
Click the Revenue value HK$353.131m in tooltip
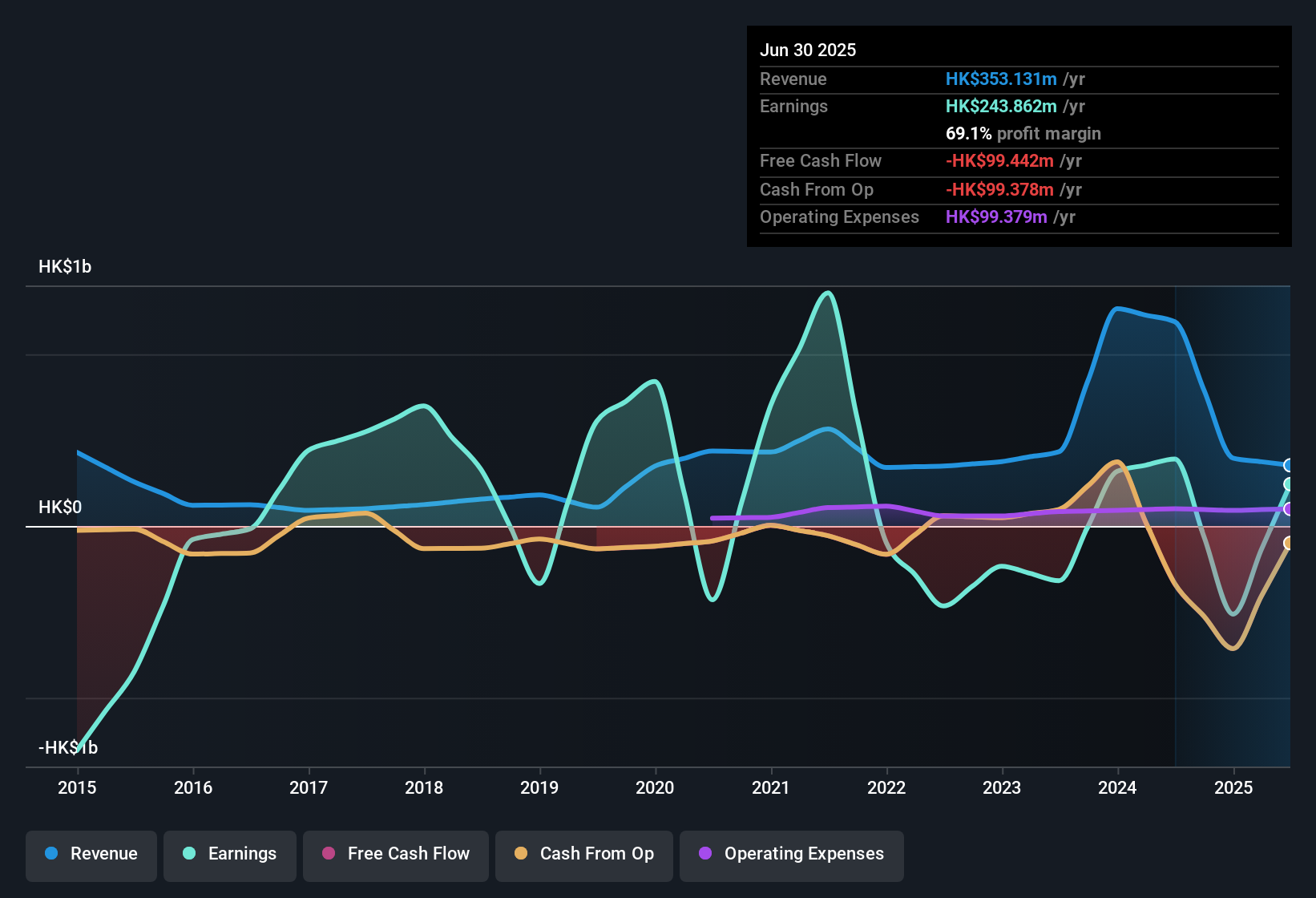coord(1001,79)
